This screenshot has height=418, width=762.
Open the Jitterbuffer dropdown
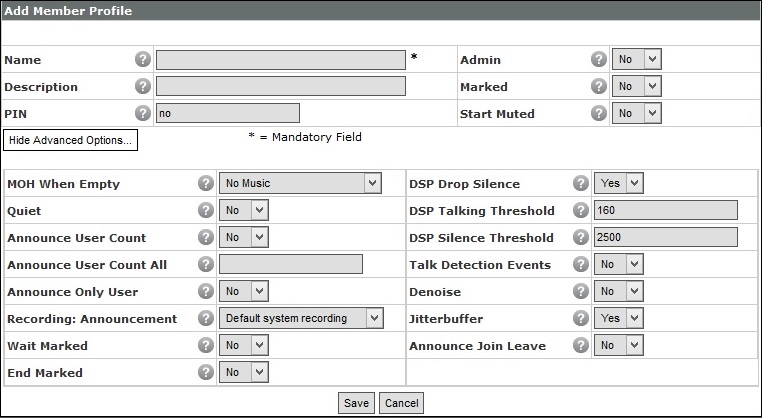(619, 318)
